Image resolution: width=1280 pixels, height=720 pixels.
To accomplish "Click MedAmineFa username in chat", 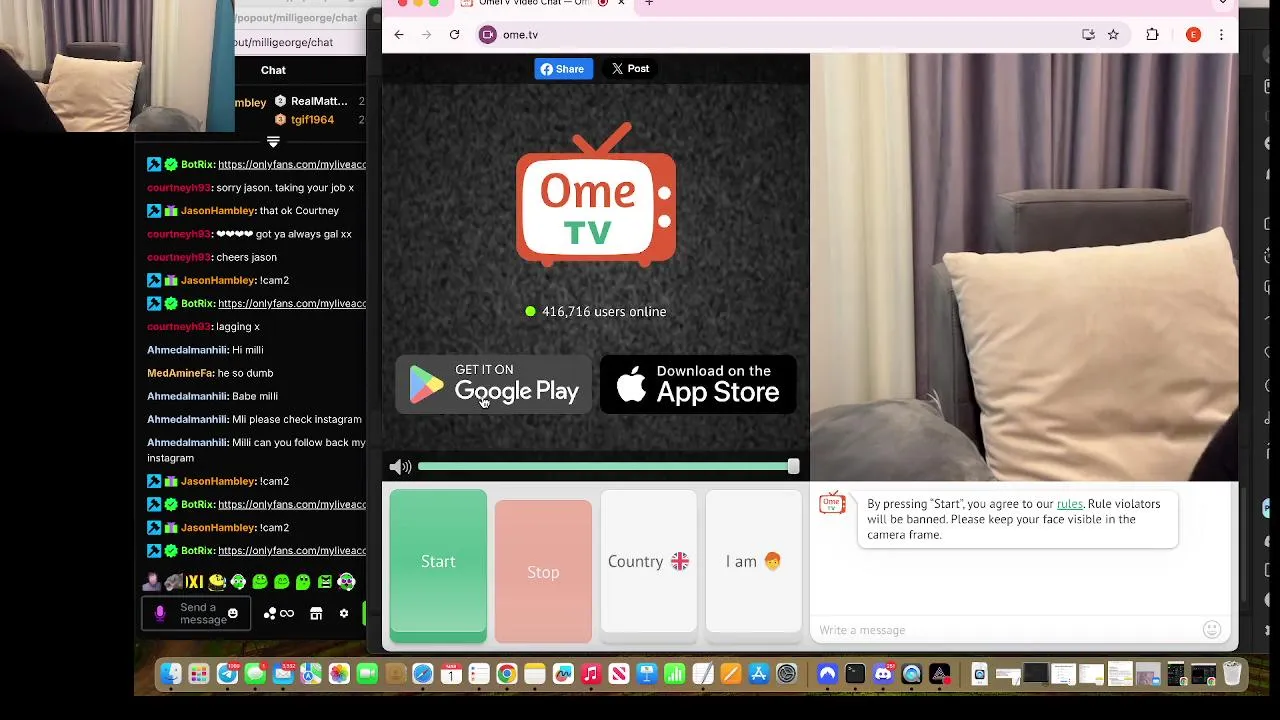I will click(180, 373).
